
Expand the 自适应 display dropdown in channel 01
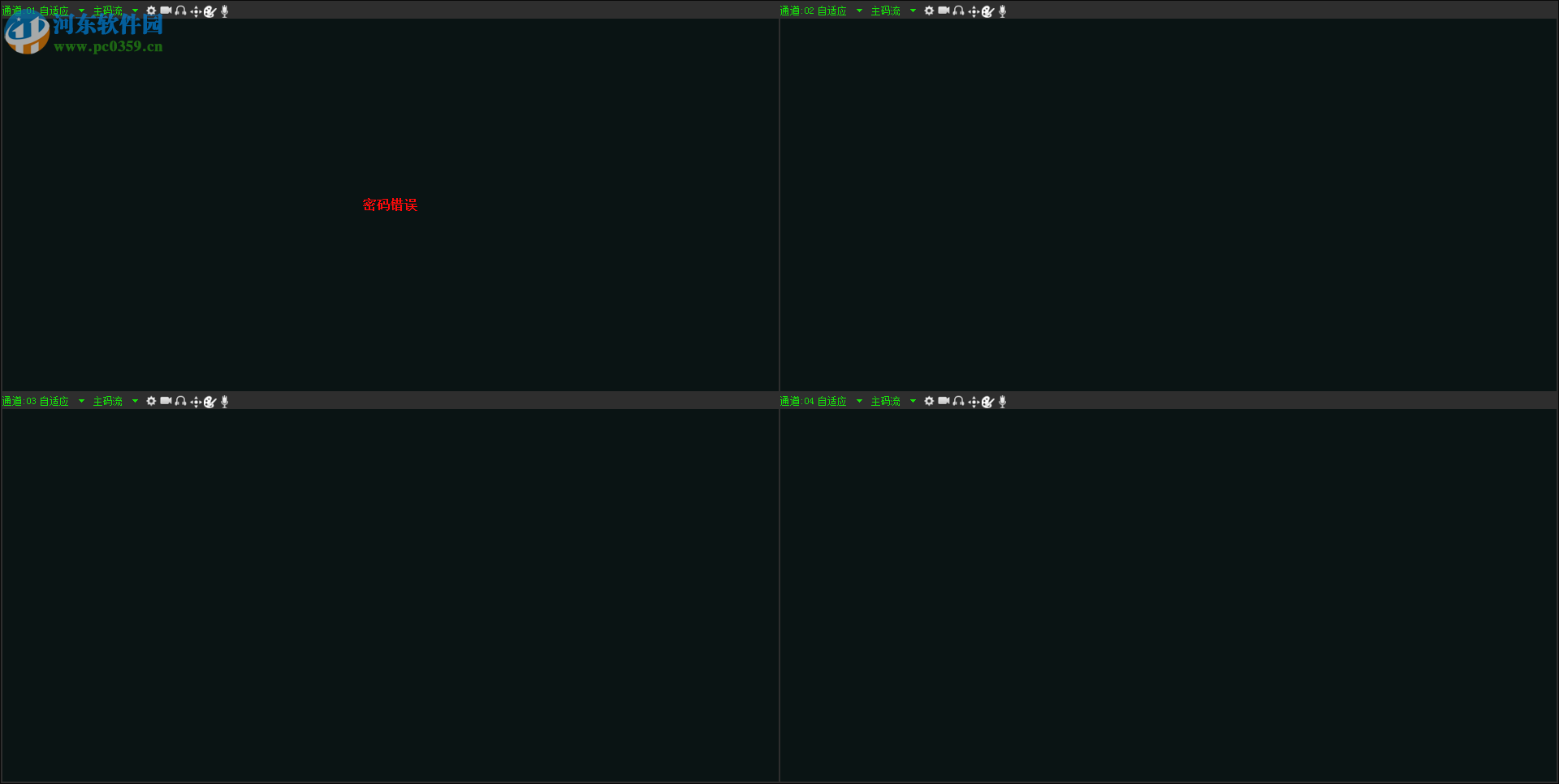pos(63,11)
